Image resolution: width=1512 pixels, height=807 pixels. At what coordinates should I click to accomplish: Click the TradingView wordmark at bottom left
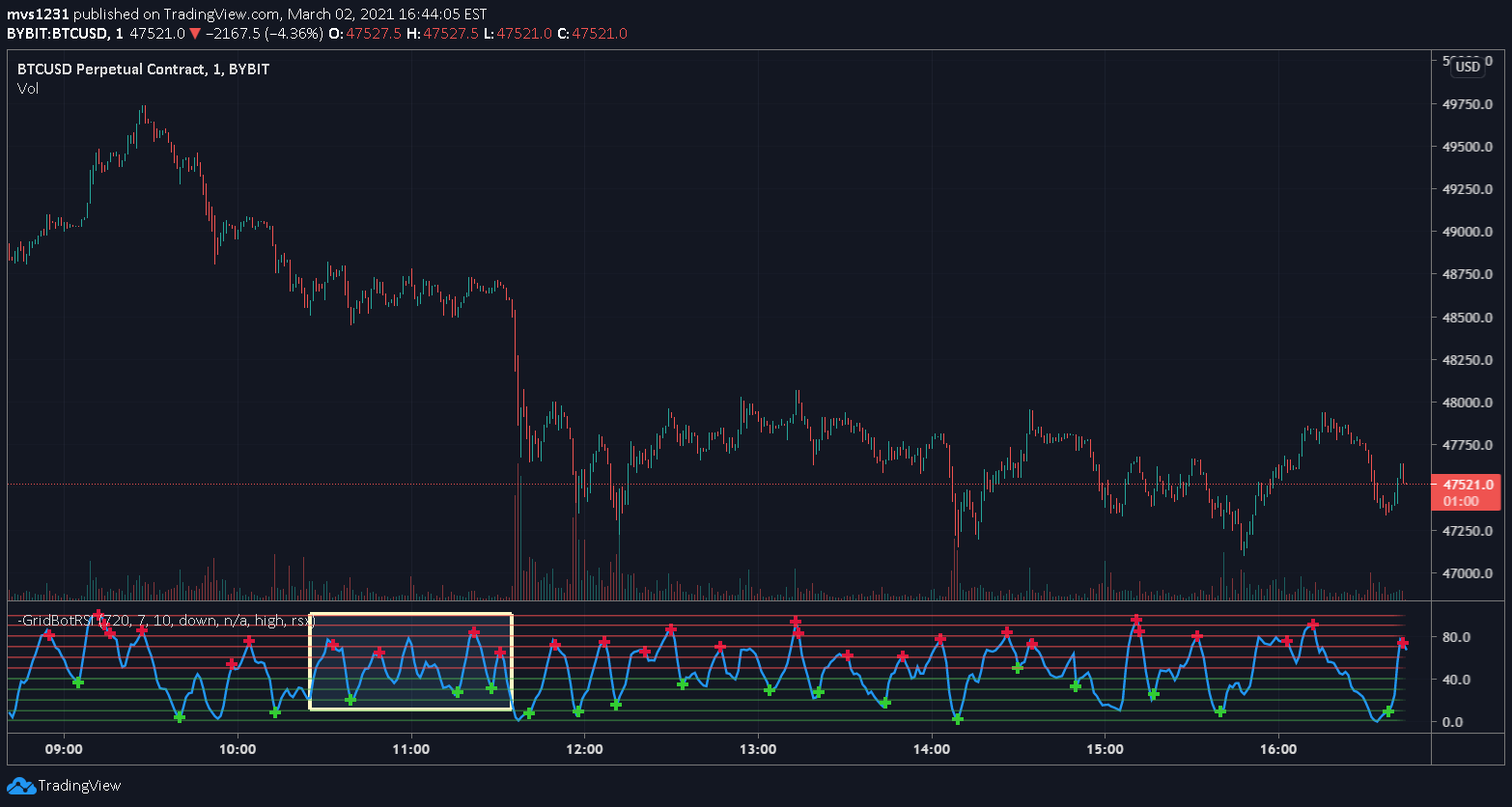(80, 786)
